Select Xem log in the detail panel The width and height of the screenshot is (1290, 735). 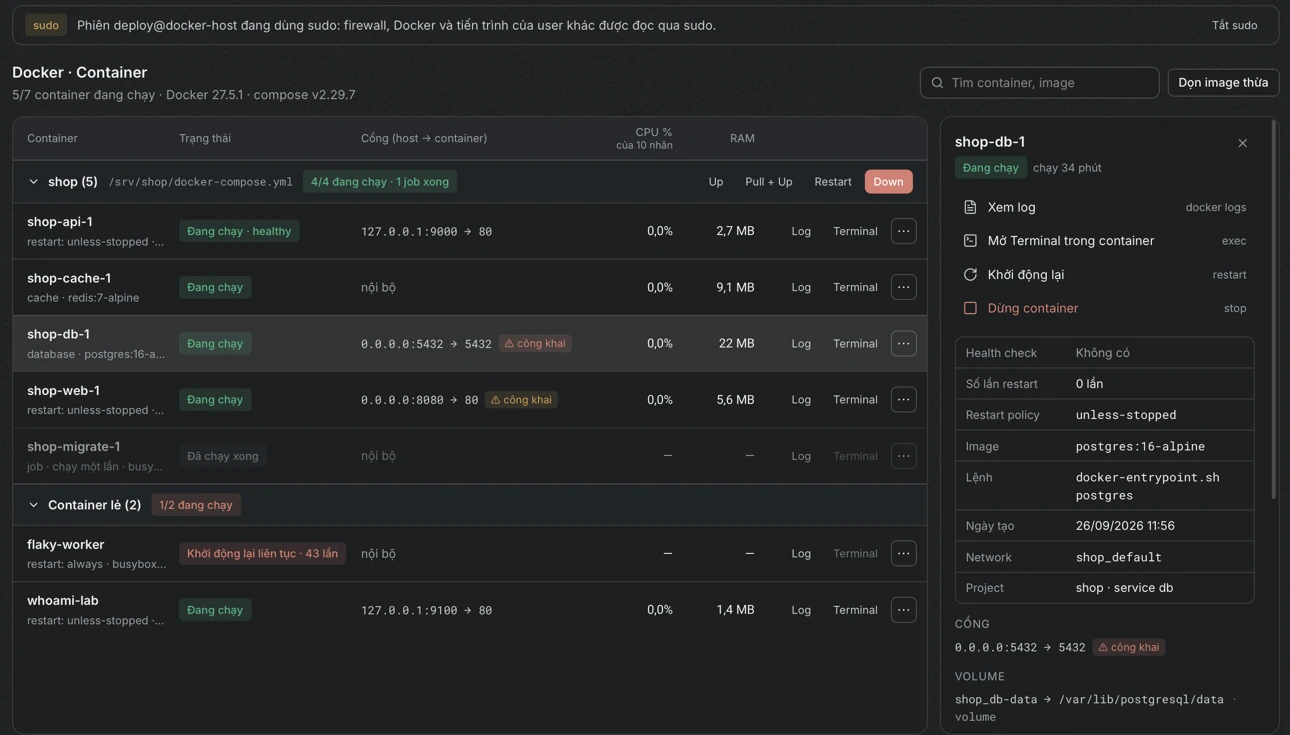coord(1104,207)
